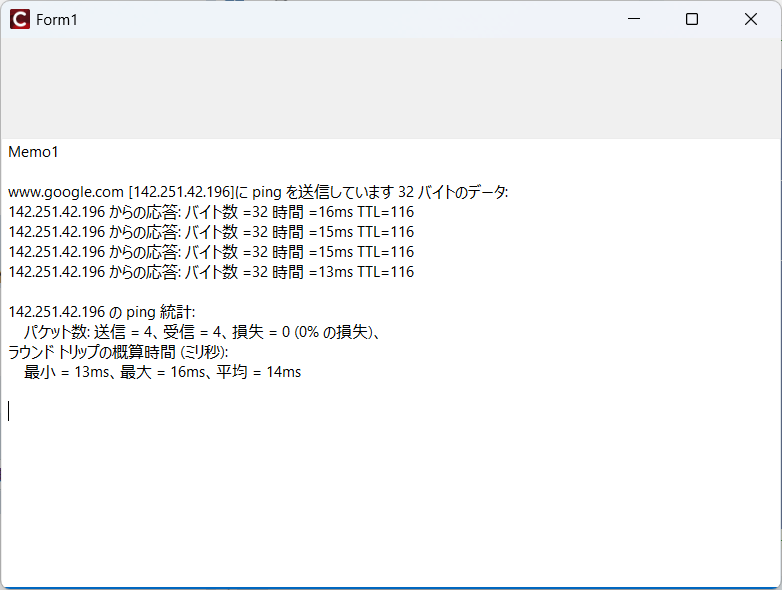The image size is (782, 590).
Task: Click the reply line with 13ms time
Action: (211, 272)
